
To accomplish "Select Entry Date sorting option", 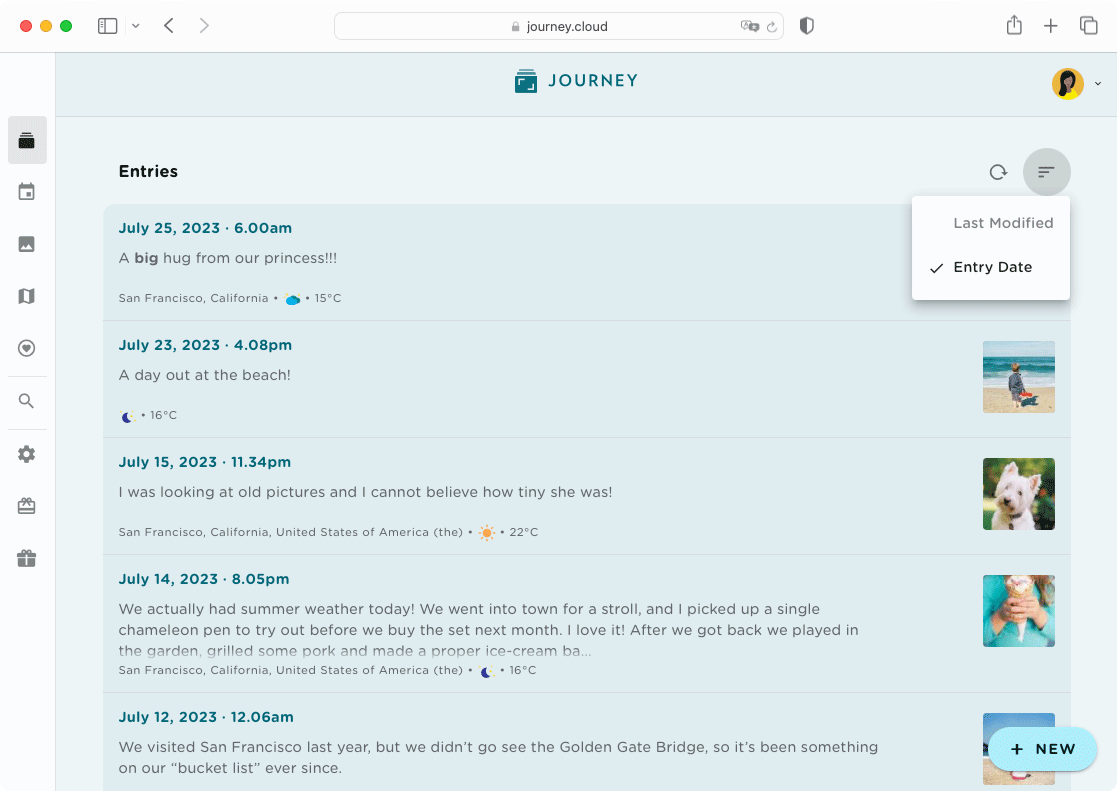I will [990, 267].
